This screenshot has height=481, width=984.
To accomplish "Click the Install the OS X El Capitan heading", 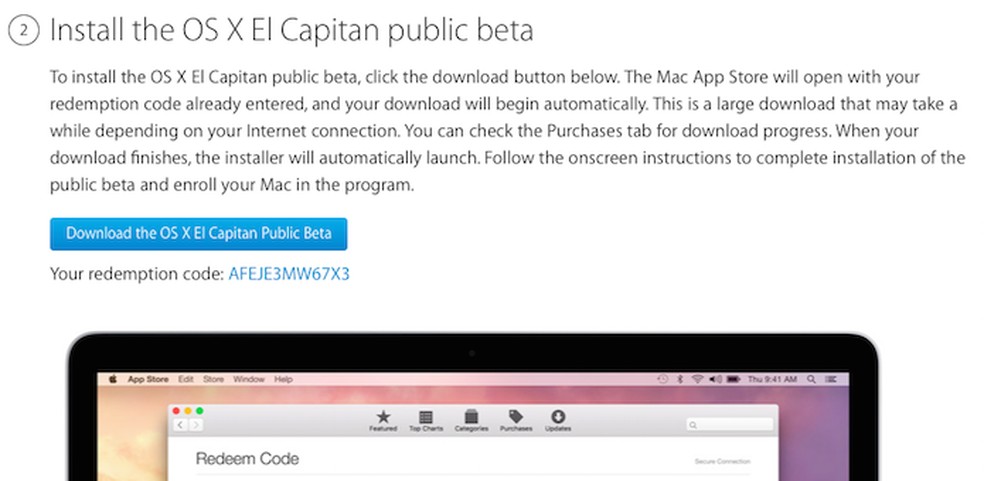I will [x=291, y=30].
